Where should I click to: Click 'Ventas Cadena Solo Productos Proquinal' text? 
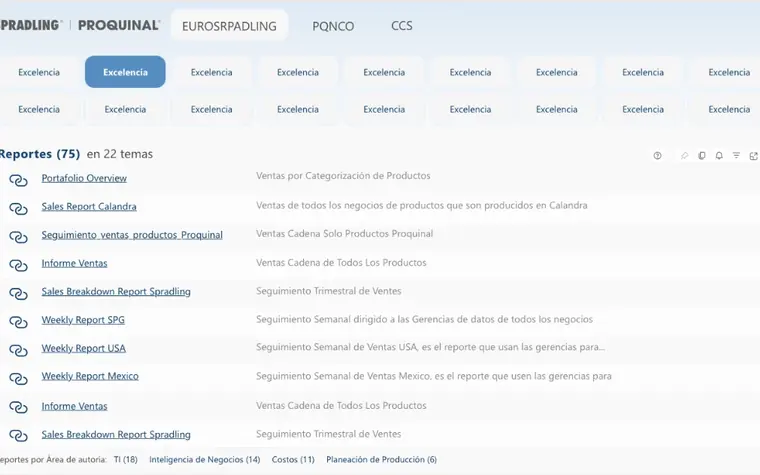[x=345, y=234]
